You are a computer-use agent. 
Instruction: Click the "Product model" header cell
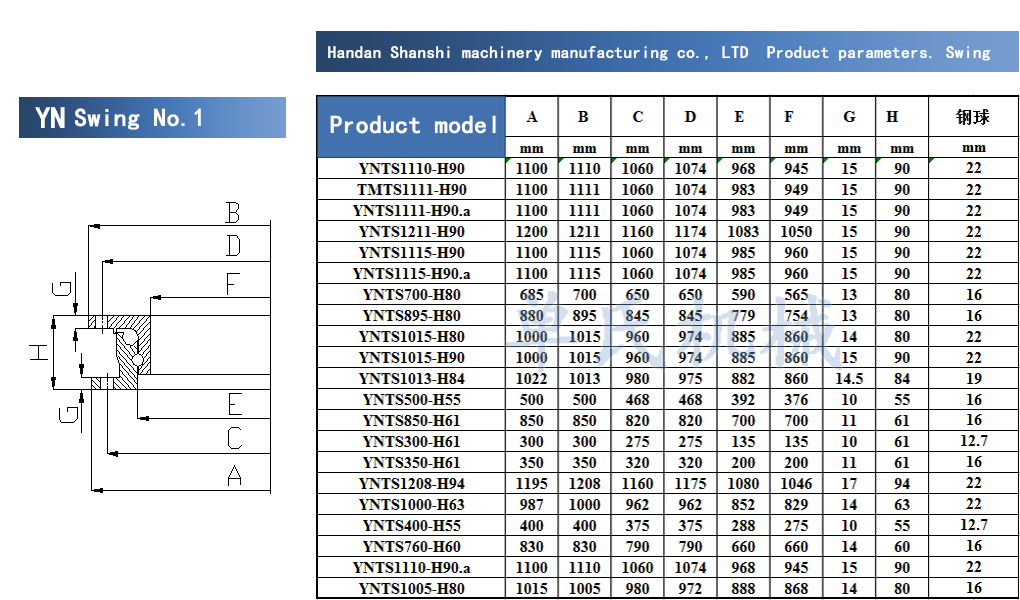412,126
